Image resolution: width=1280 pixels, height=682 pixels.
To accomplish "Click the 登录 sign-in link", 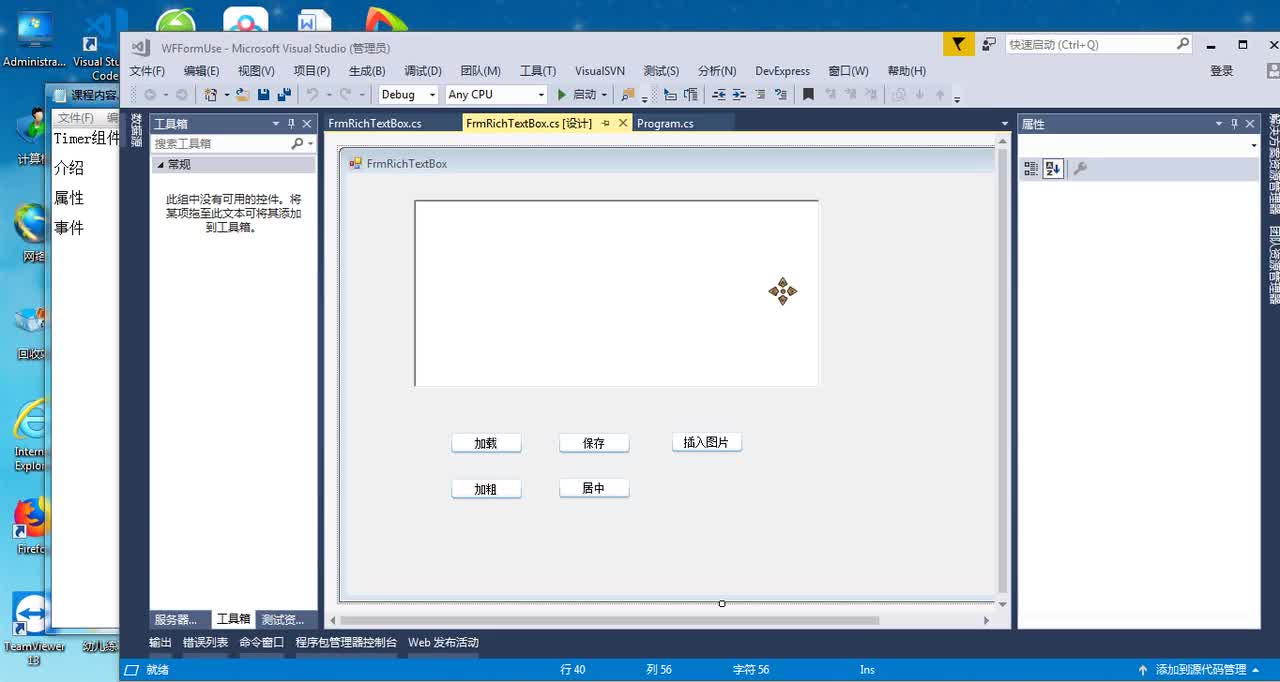I will [1222, 71].
